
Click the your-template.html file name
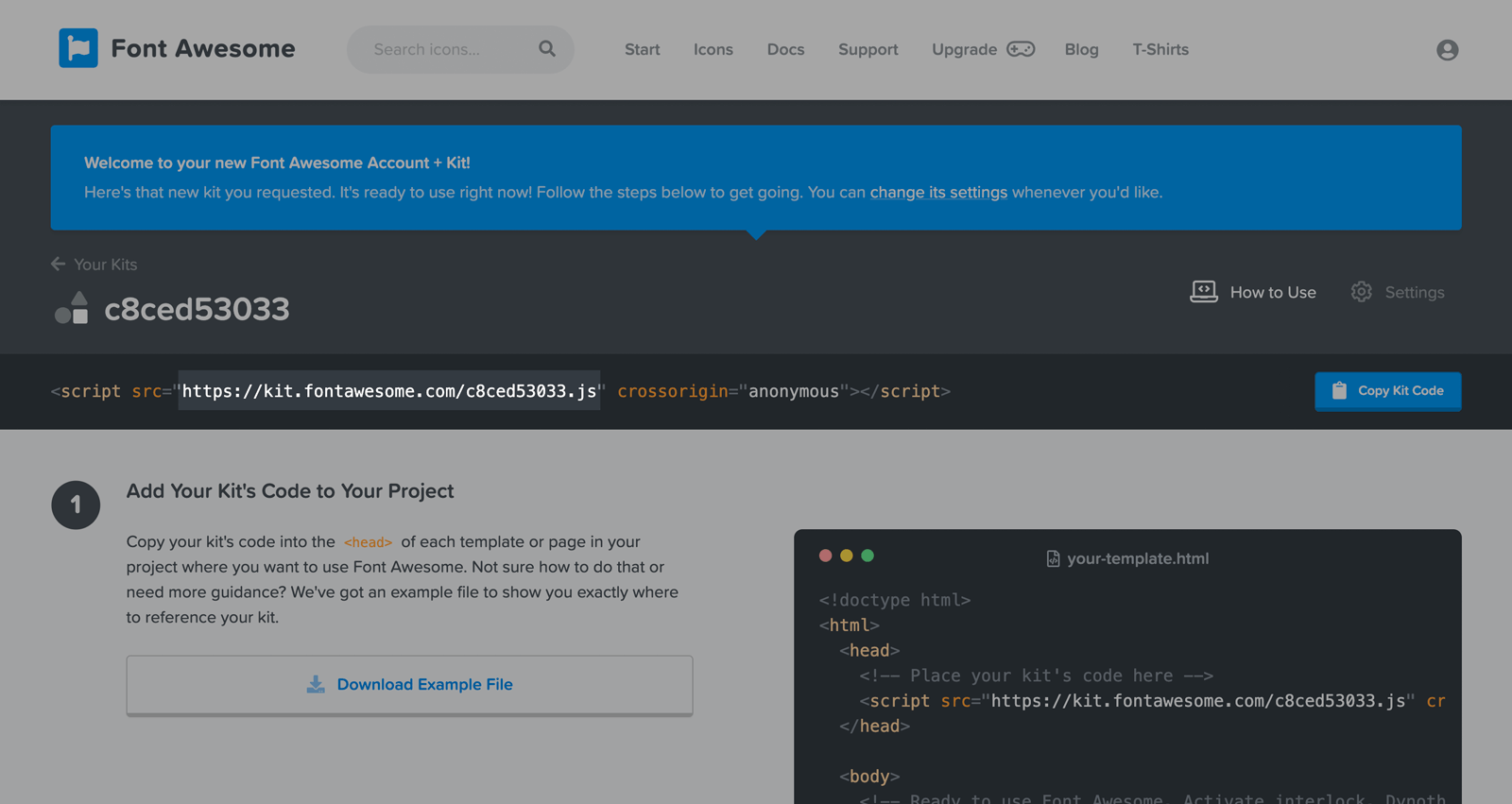click(1138, 558)
